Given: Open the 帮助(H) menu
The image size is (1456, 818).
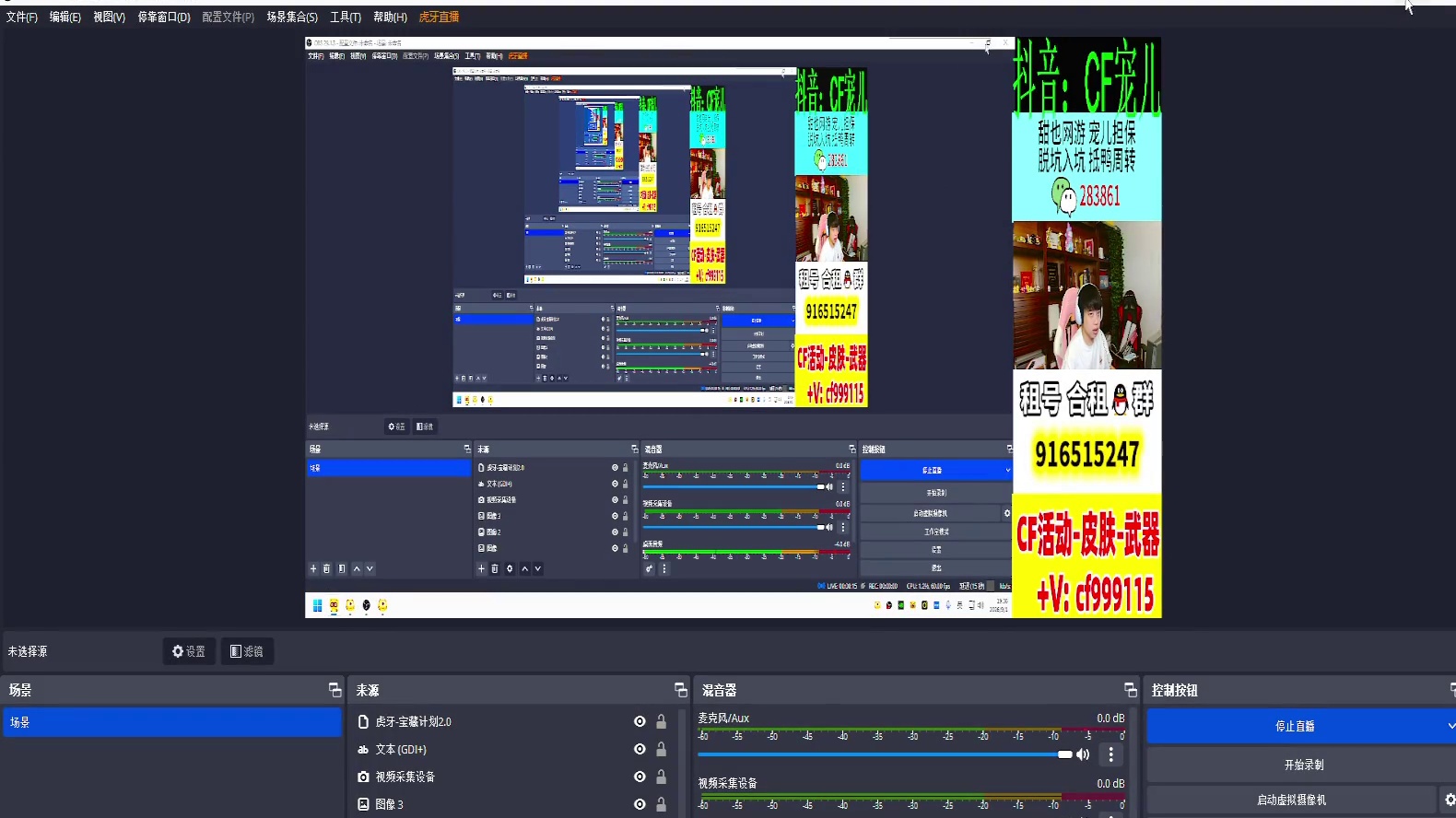Looking at the screenshot, I should pos(391,18).
